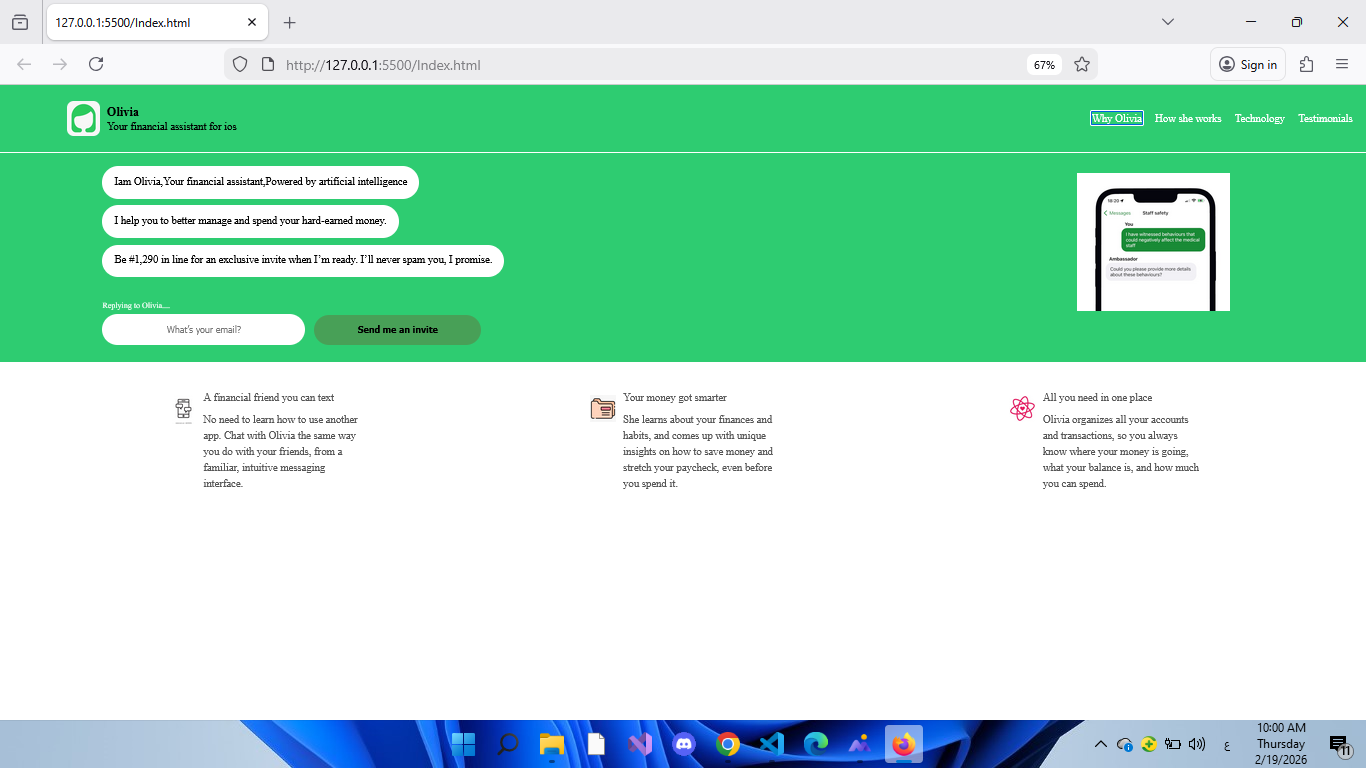Click the page info icon in address bar
1366x768 pixels.
pos(267,64)
